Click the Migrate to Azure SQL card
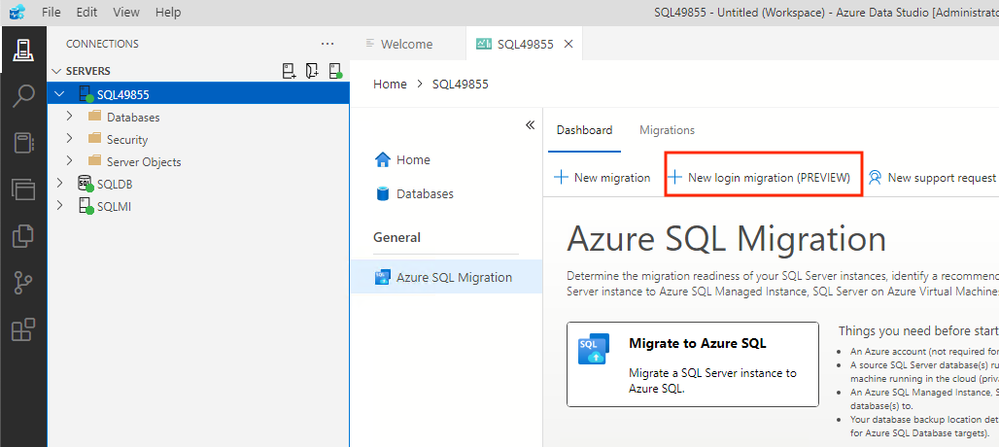The image size is (999, 447). coord(693,364)
